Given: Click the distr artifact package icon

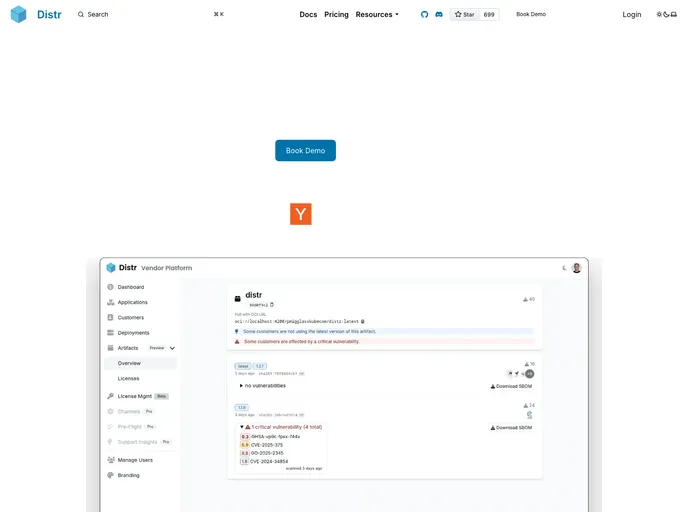Looking at the screenshot, I should click(237, 299).
